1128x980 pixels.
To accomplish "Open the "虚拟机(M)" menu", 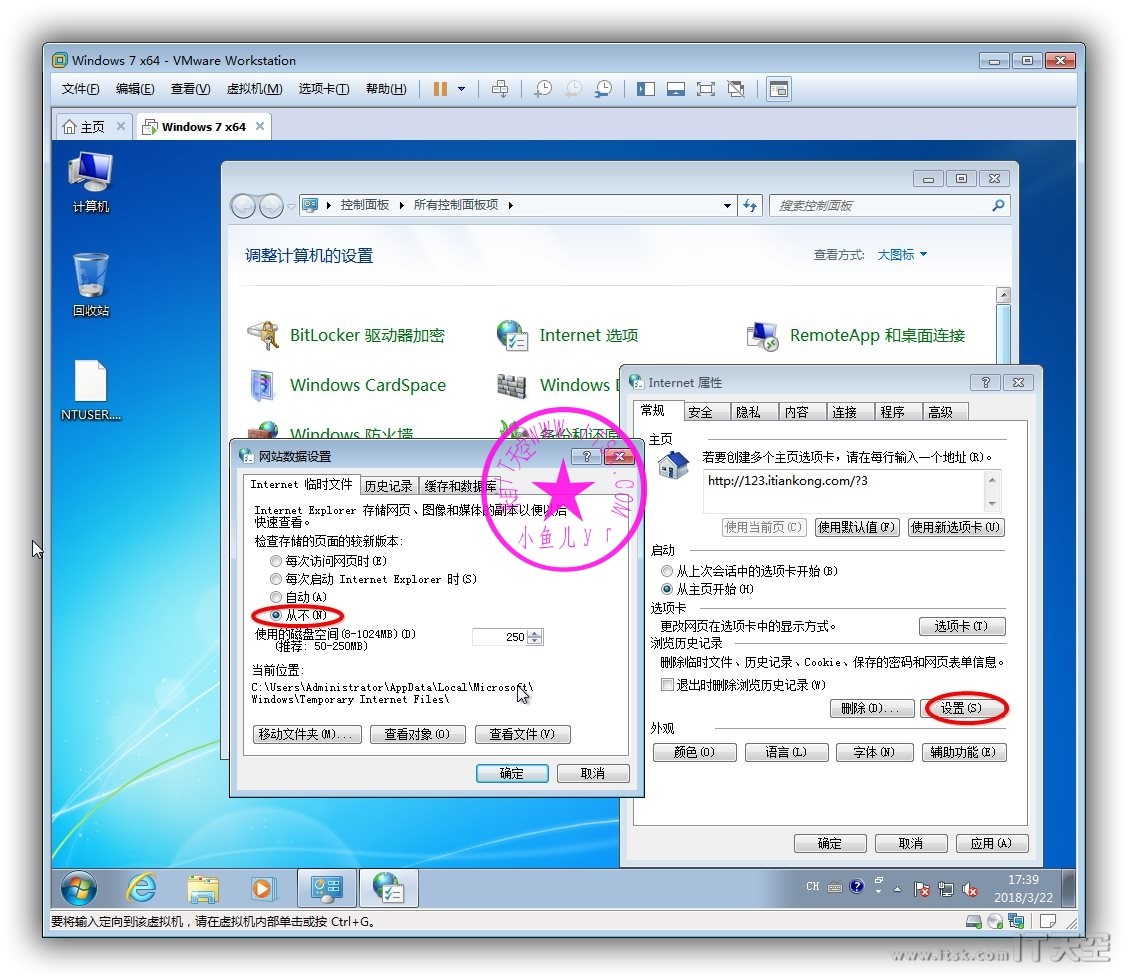I will pyautogui.click(x=254, y=89).
